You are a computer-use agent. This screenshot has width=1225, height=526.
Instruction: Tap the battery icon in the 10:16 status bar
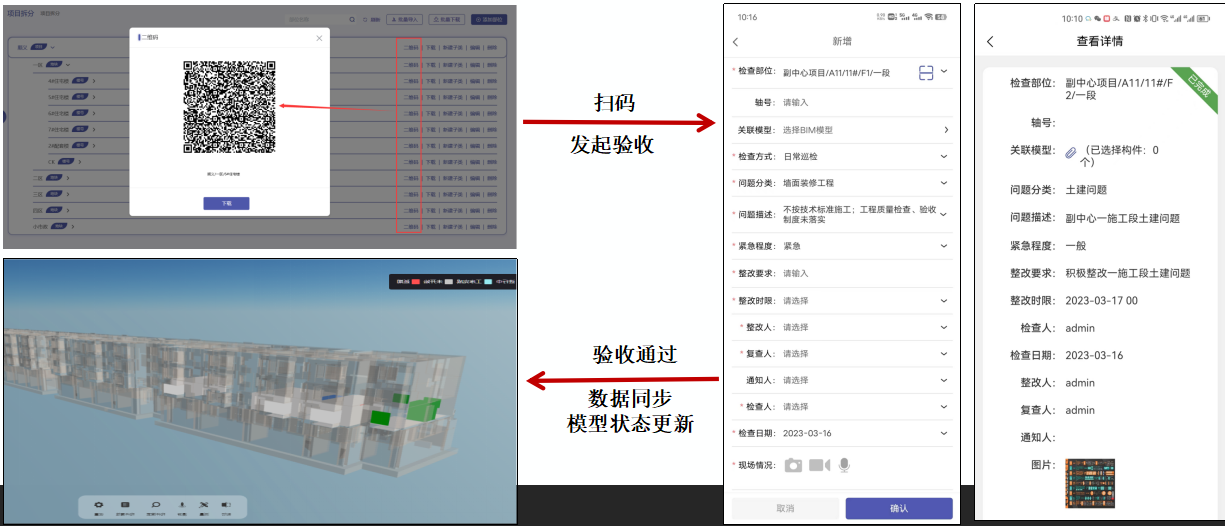point(941,17)
